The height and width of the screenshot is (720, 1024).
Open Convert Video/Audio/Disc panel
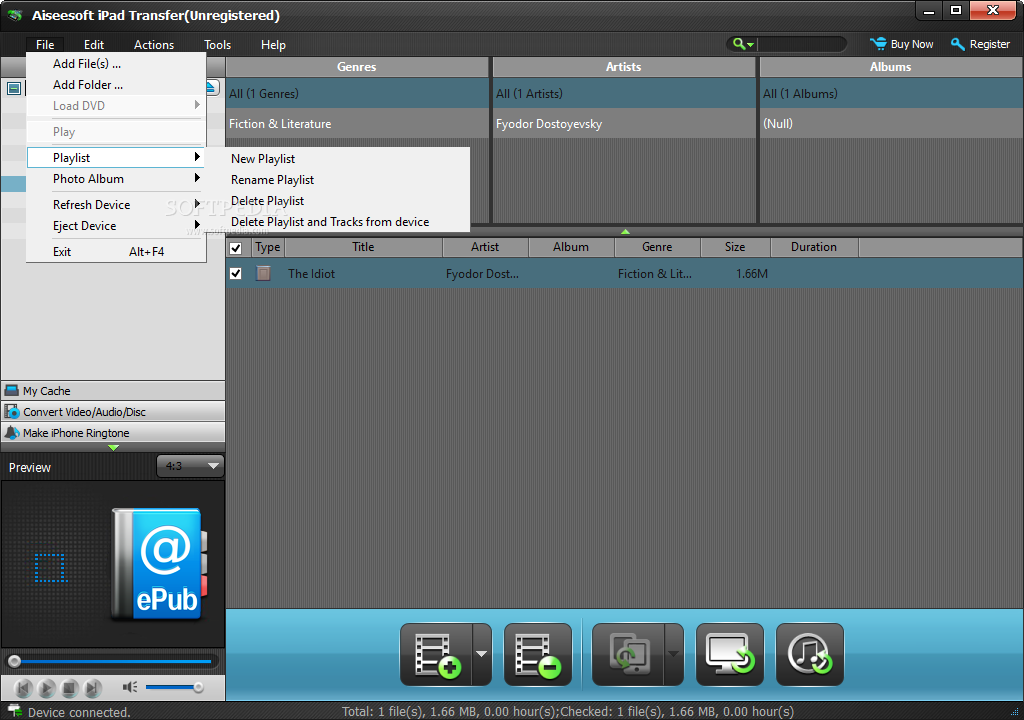pos(113,412)
